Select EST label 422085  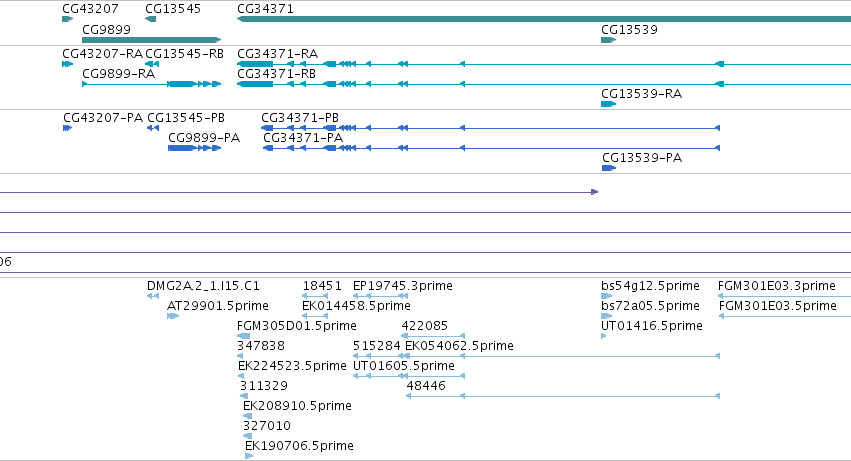424,326
